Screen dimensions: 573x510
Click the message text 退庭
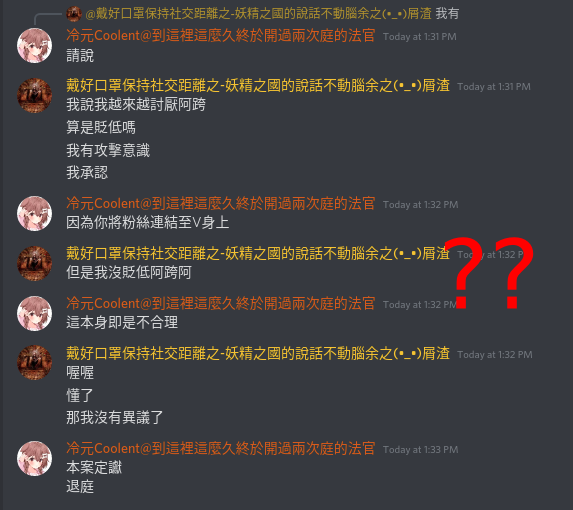tap(80, 487)
